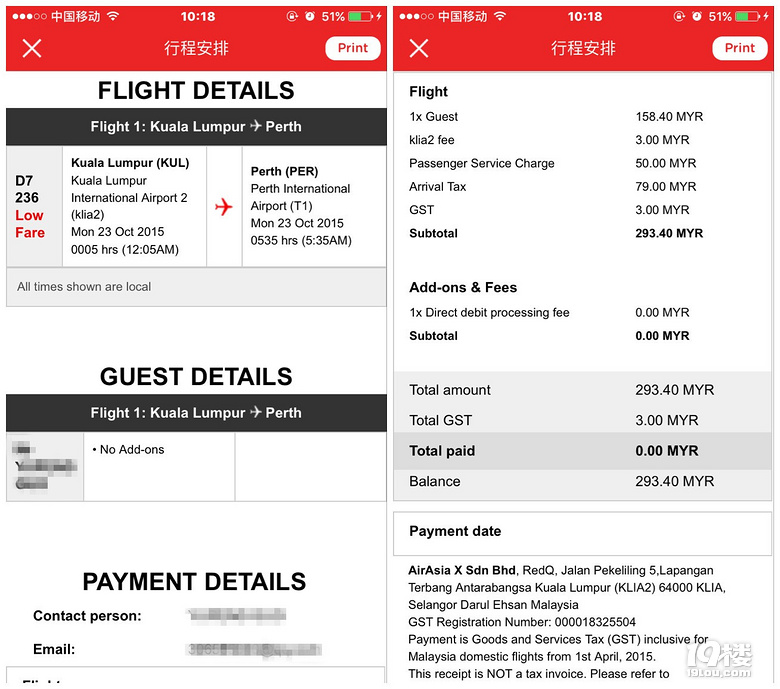The width and height of the screenshot is (780, 689).
Task: Select the Balance 293.40 MYR row
Action: 583,482
